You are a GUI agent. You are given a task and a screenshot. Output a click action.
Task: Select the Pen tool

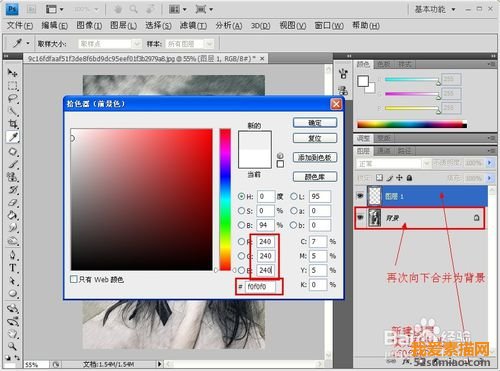(x=13, y=255)
